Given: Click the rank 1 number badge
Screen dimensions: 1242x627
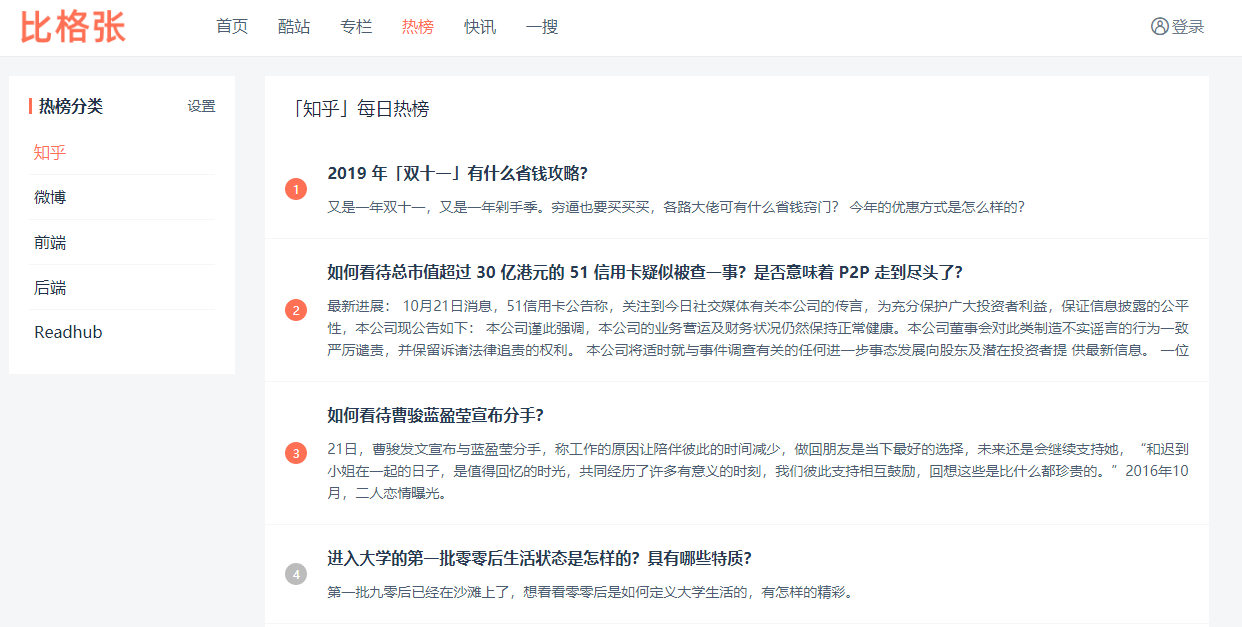Looking at the screenshot, I should pyautogui.click(x=295, y=189).
